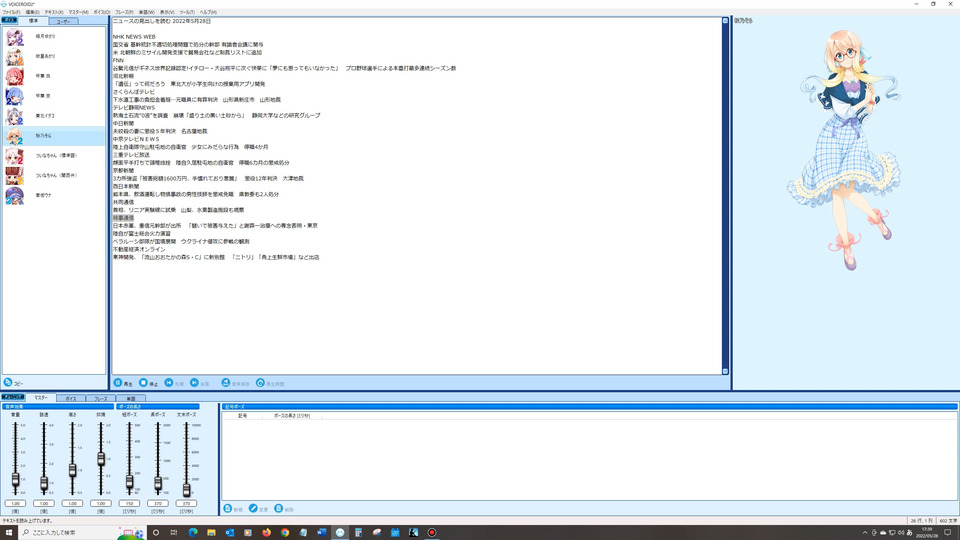Open the ツール(T) menu
The image size is (960, 540).
point(187,12)
